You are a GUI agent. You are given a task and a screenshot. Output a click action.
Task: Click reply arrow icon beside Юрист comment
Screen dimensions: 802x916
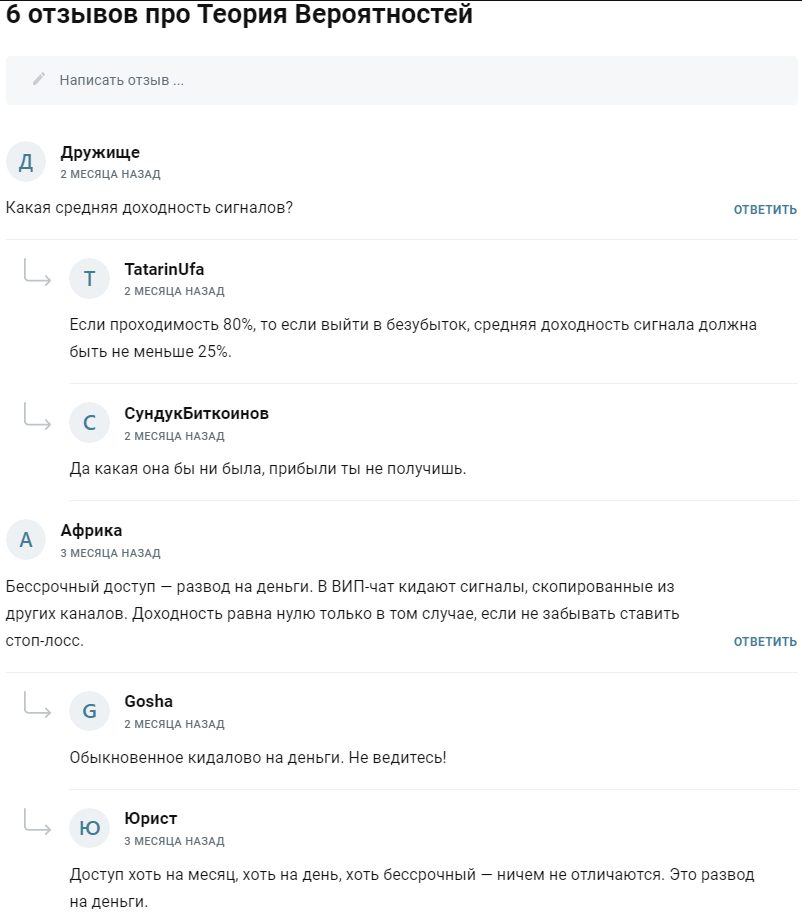pos(38,823)
